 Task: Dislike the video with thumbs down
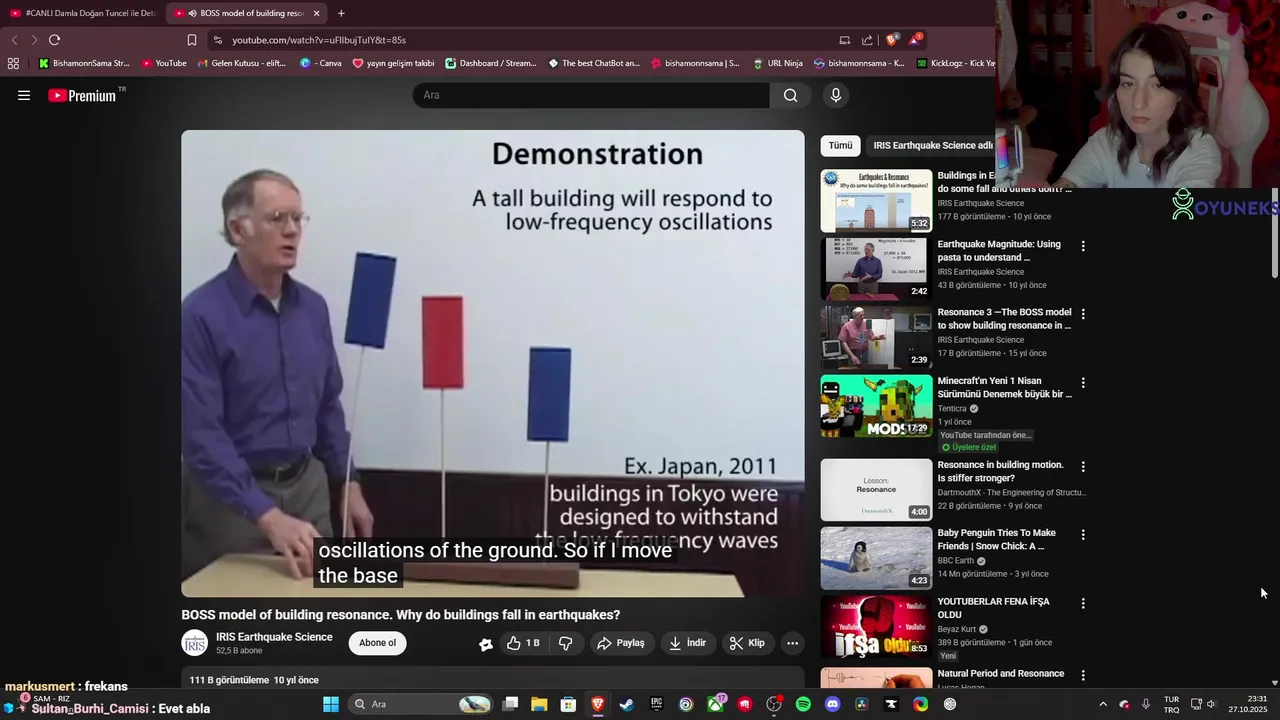(565, 643)
